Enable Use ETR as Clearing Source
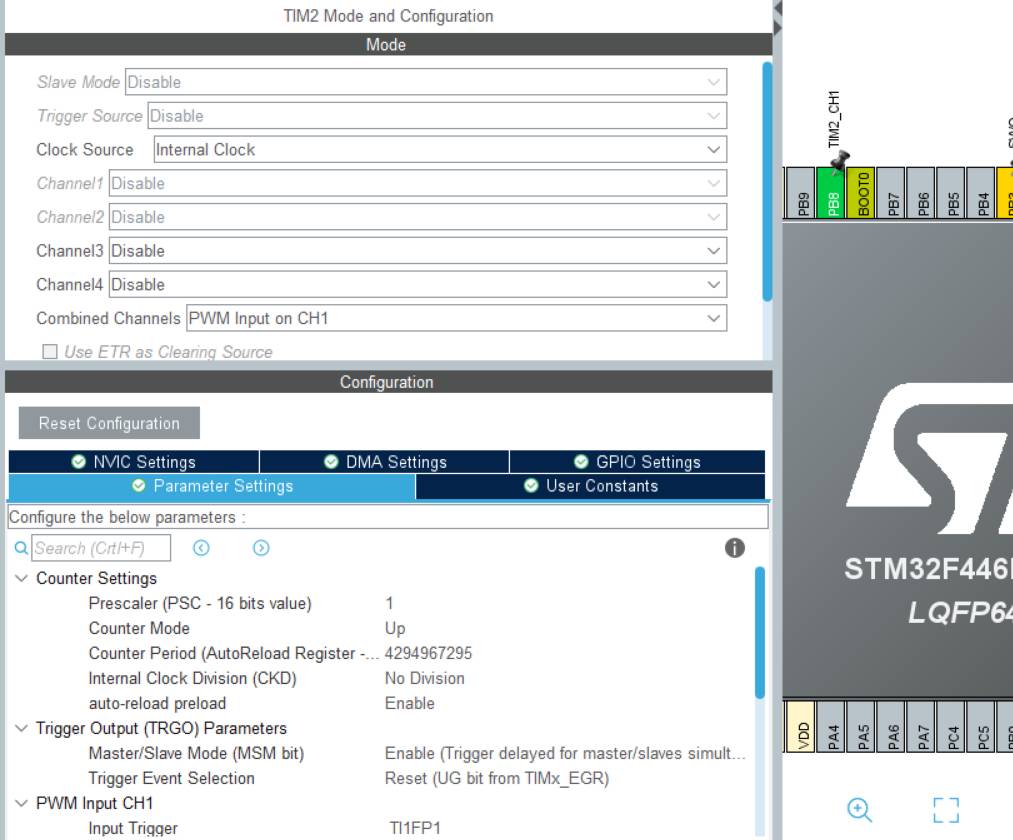The width and height of the screenshot is (1013, 840). (x=50, y=352)
